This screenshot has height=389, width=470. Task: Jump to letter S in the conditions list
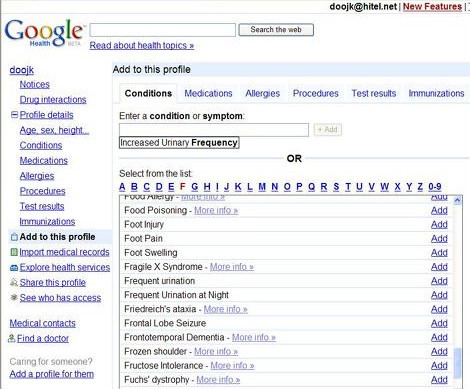pos(336,187)
